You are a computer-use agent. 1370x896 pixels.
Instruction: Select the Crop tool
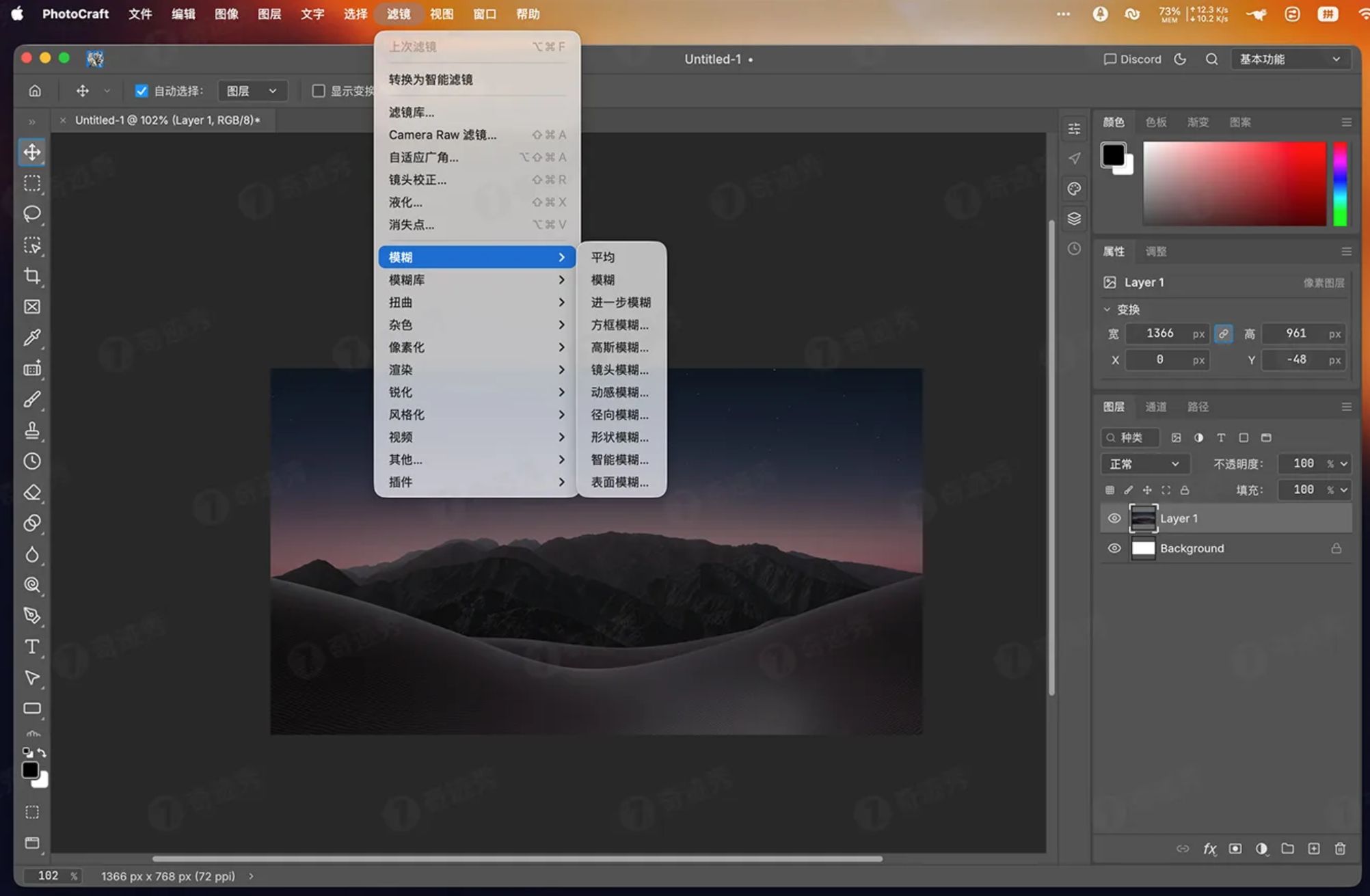point(32,276)
